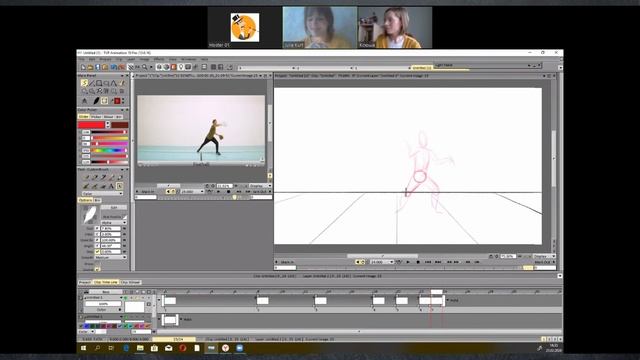Switch to Bin tab in Color panel
The height and width of the screenshot is (360, 640).
119,117
